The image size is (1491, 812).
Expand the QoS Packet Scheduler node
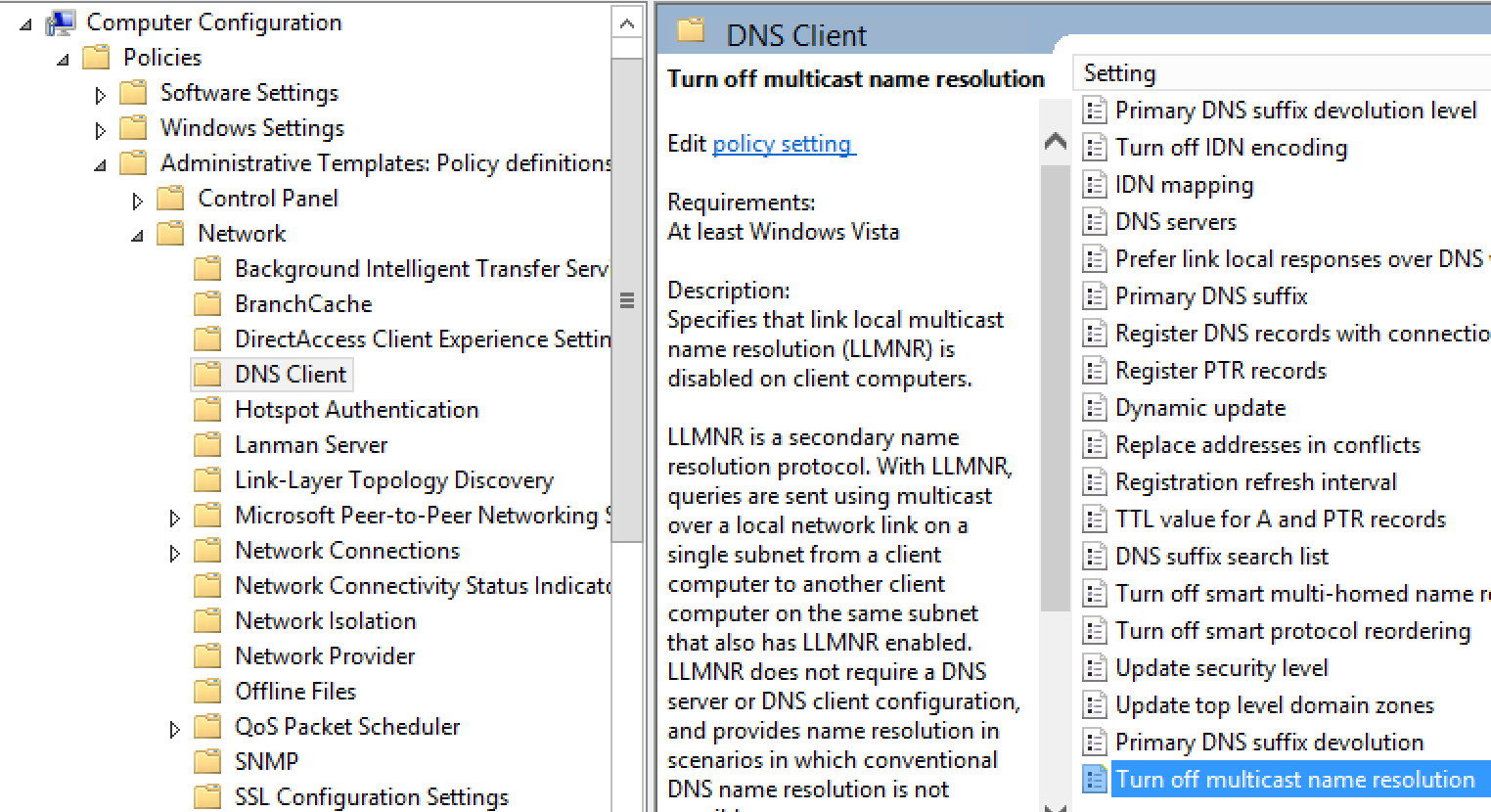tap(174, 729)
